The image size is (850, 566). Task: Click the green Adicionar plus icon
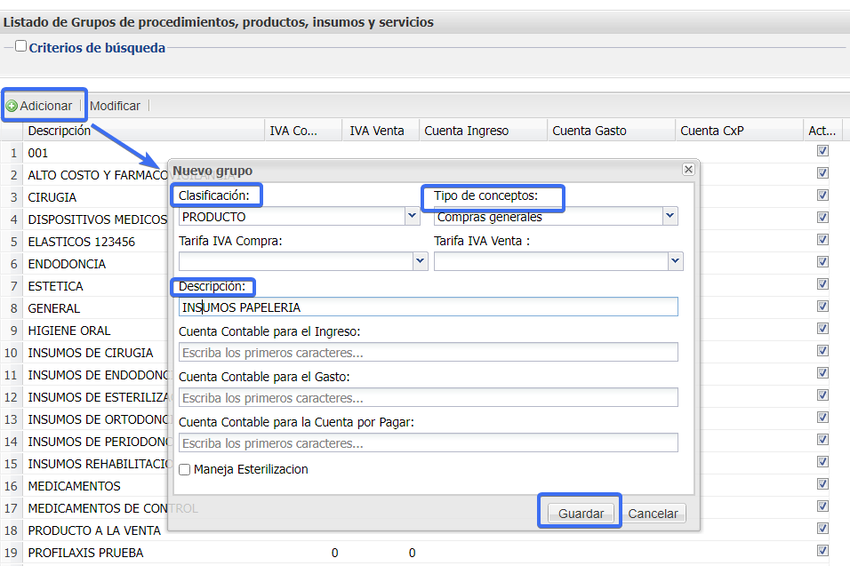point(12,106)
